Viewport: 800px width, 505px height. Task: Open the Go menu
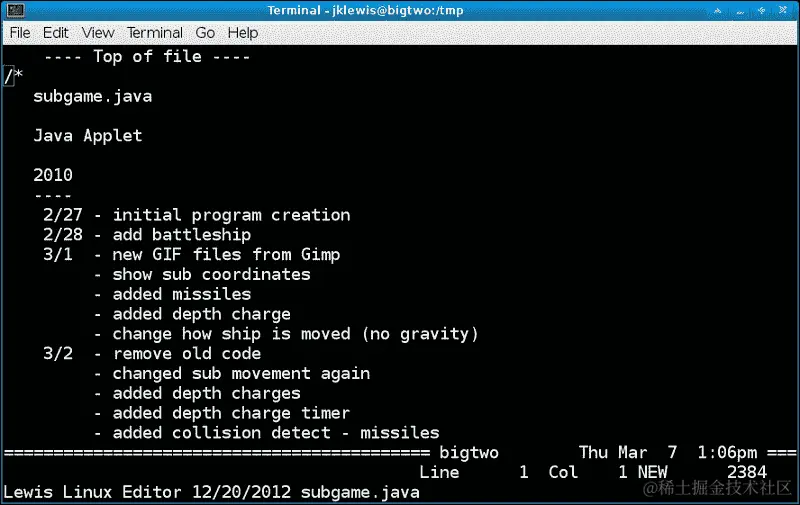coord(205,33)
